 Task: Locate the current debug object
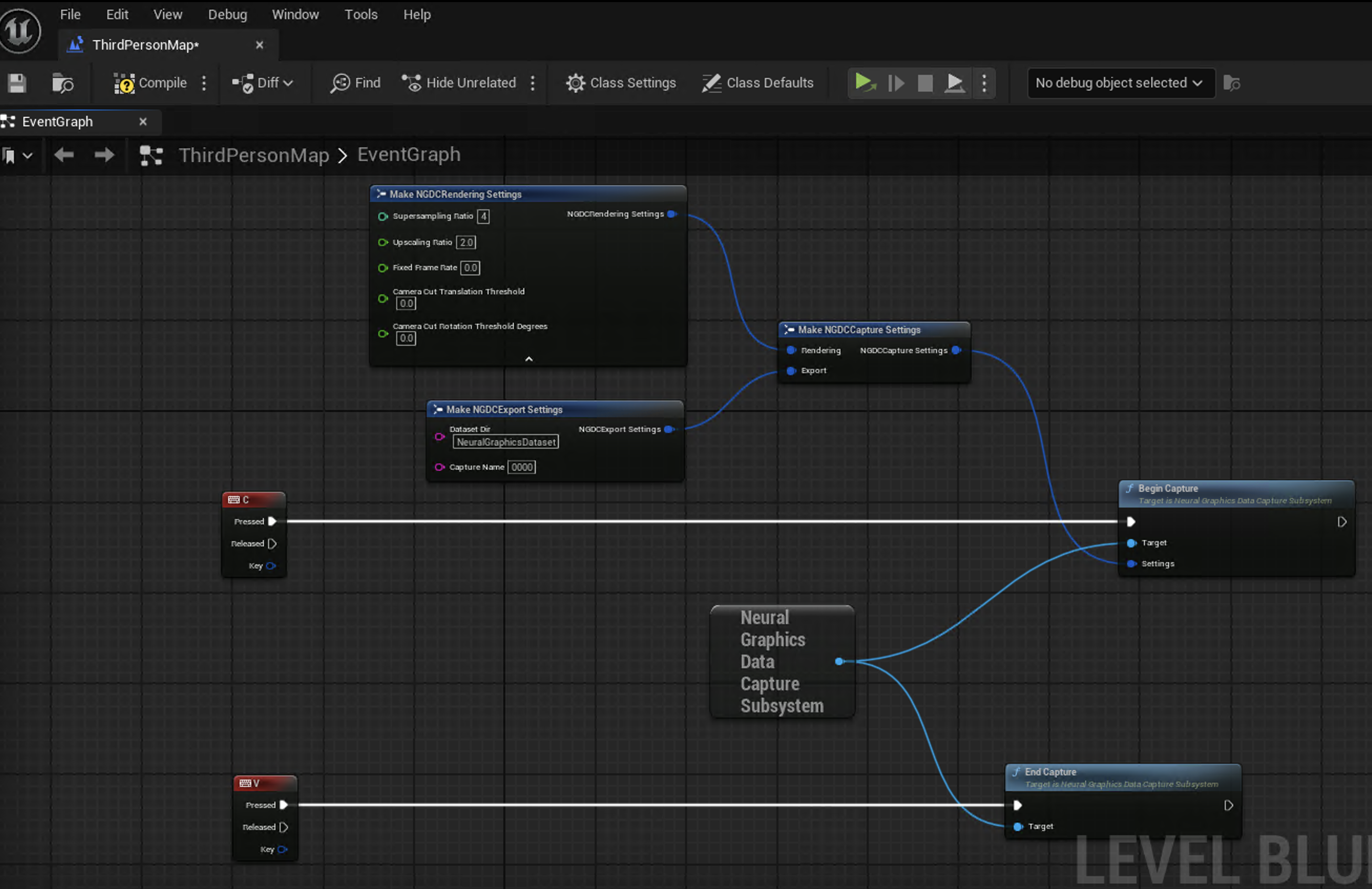point(1232,83)
